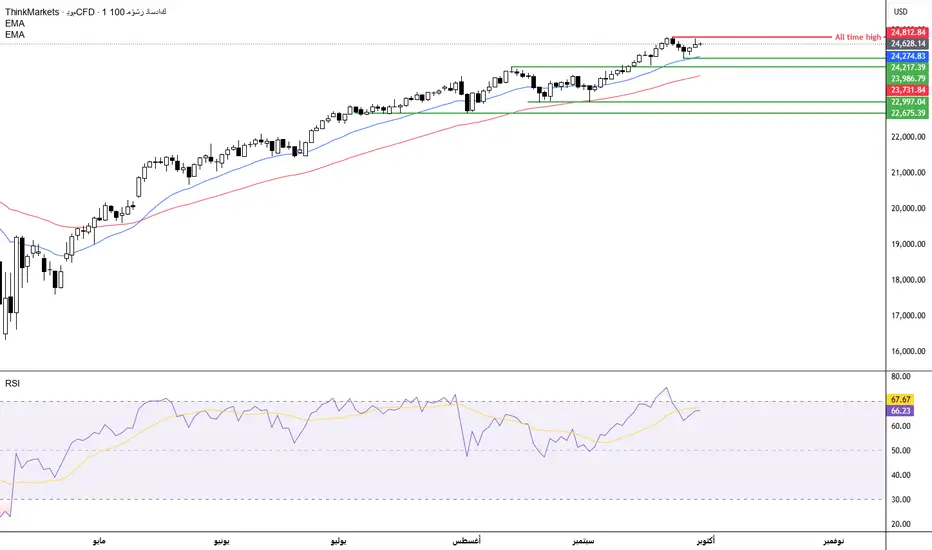Select the green 23,986.79 level label
The height and width of the screenshot is (550, 932).
[x=908, y=78]
